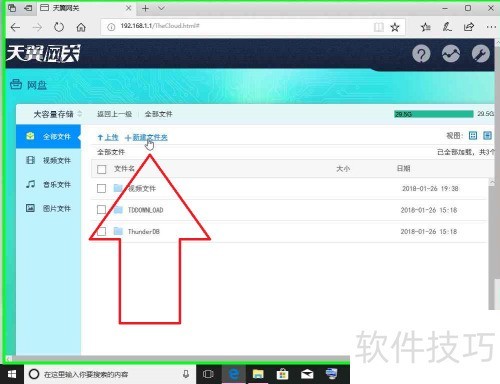Switch to grid view icon
This screenshot has height=384, width=500.
click(x=473, y=135)
